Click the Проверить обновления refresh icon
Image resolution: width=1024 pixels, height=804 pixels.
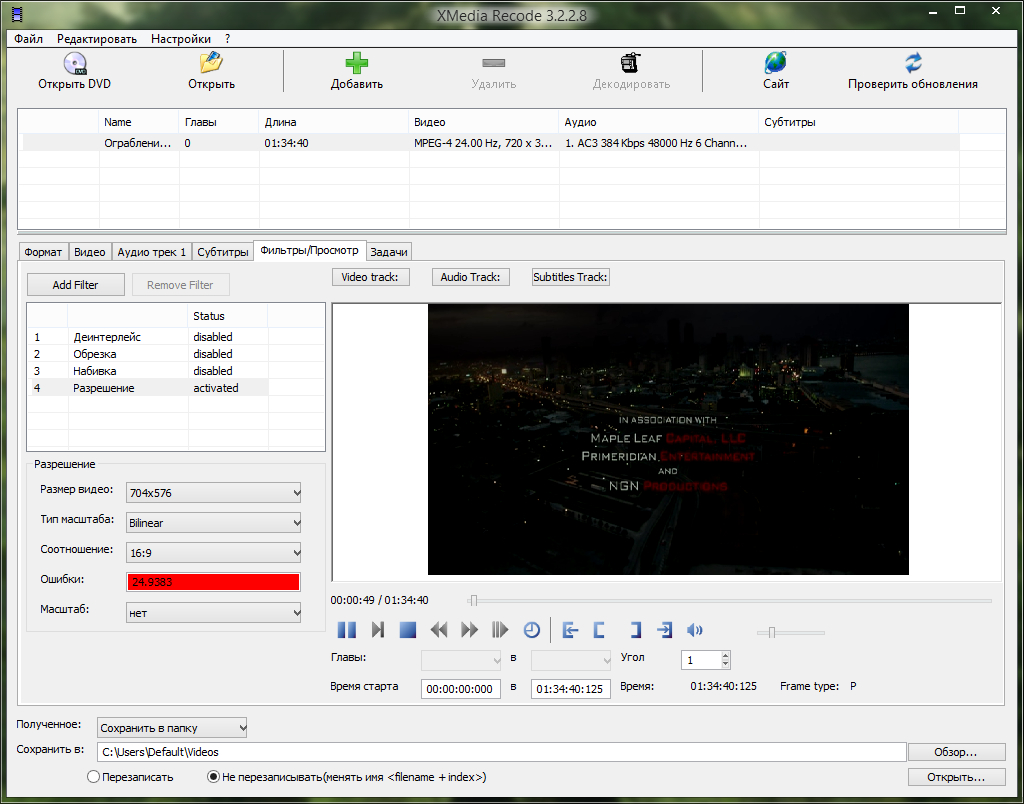click(913, 63)
